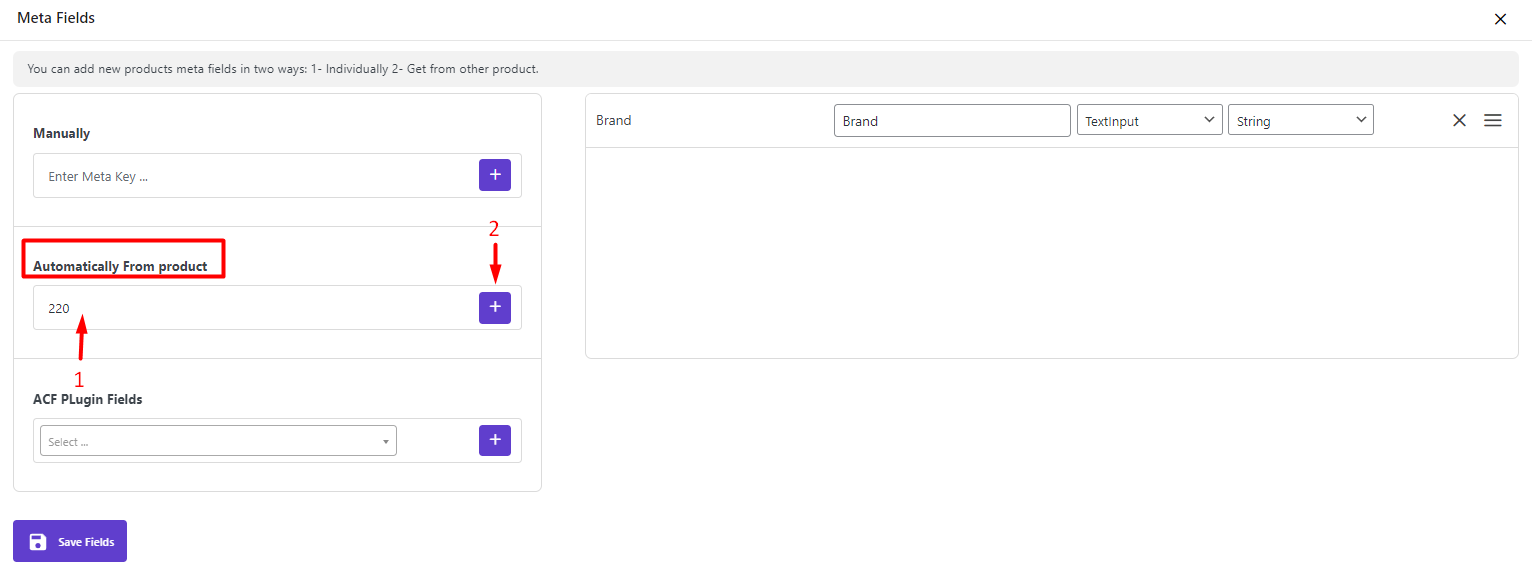1532x588 pixels.
Task: Remove the Brand meta field row
Action: (1459, 120)
